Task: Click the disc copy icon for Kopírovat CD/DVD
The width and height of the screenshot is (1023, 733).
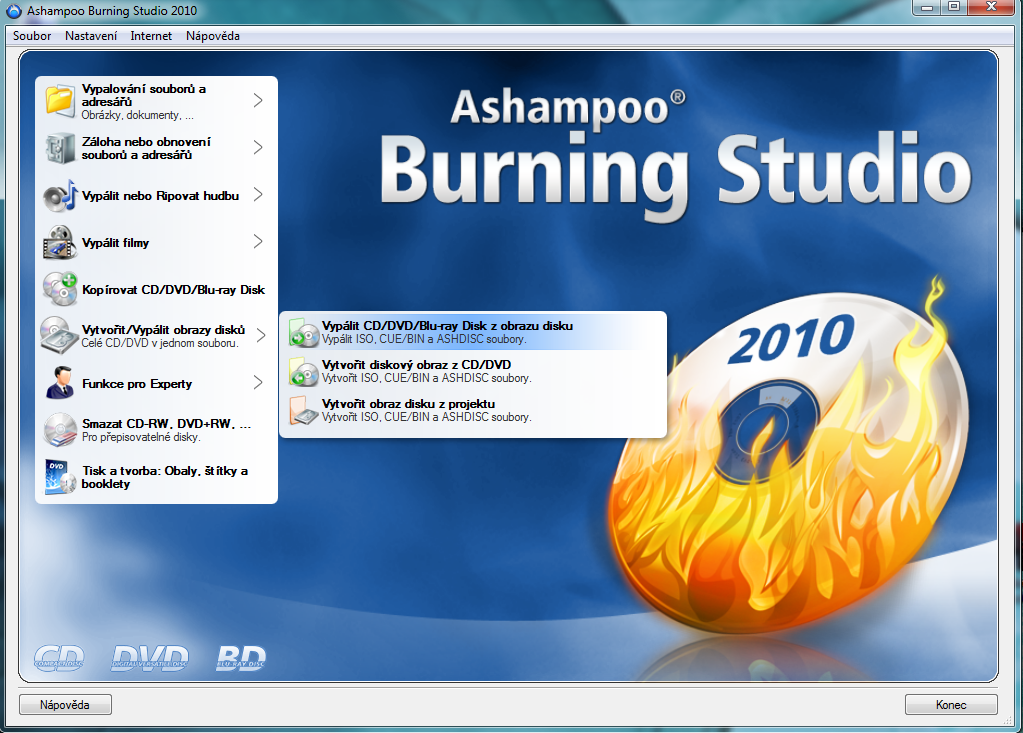Action: click(x=60, y=290)
